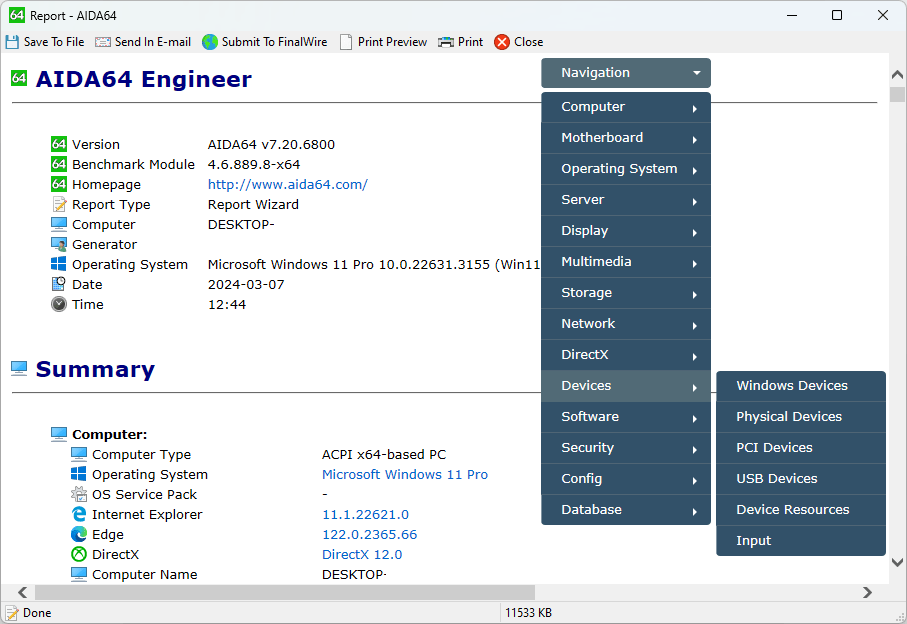
Task: Click the monitor icon next to Computer
Action: pos(59,224)
